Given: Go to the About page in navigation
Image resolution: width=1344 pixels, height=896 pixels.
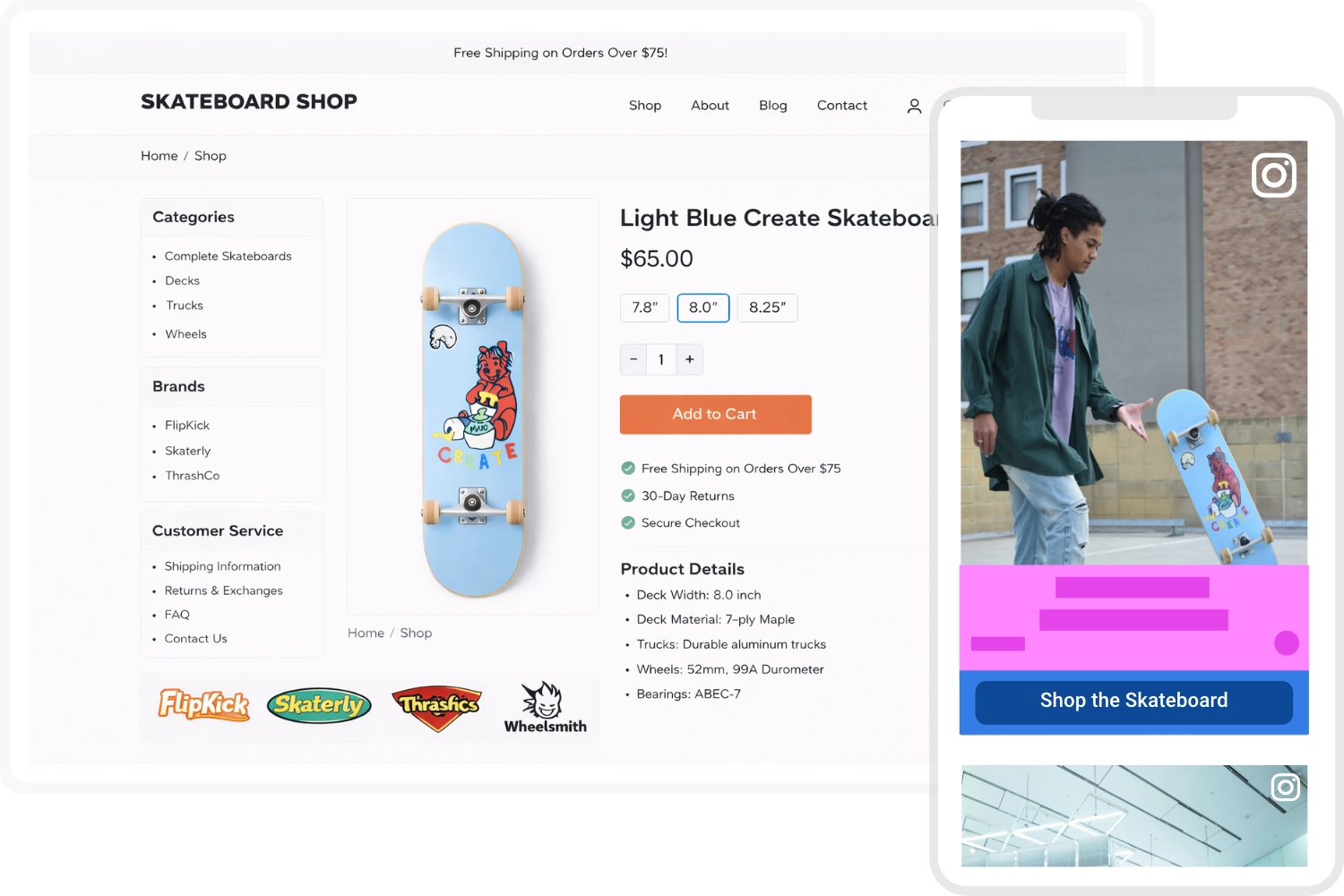Looking at the screenshot, I should tap(710, 106).
